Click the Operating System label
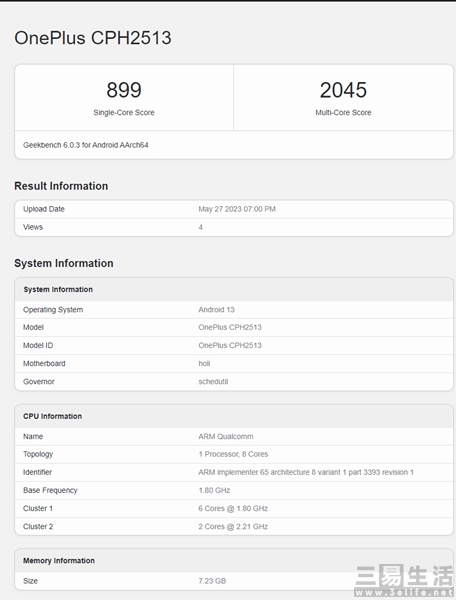The image size is (456, 600). (53, 310)
